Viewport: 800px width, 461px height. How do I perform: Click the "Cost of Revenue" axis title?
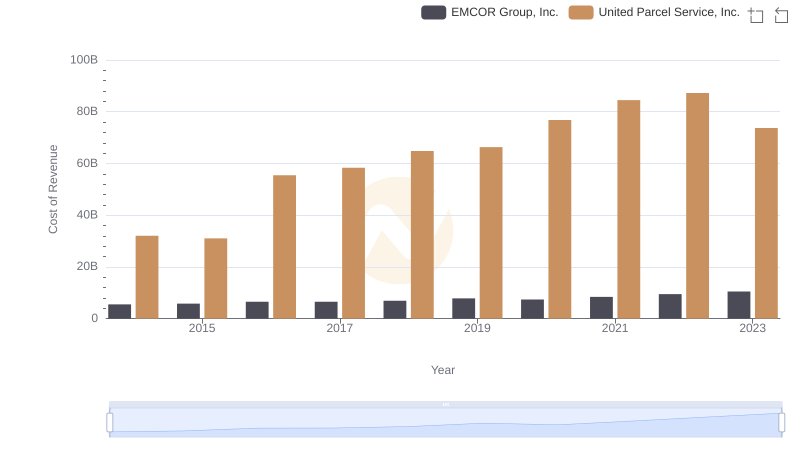point(54,189)
